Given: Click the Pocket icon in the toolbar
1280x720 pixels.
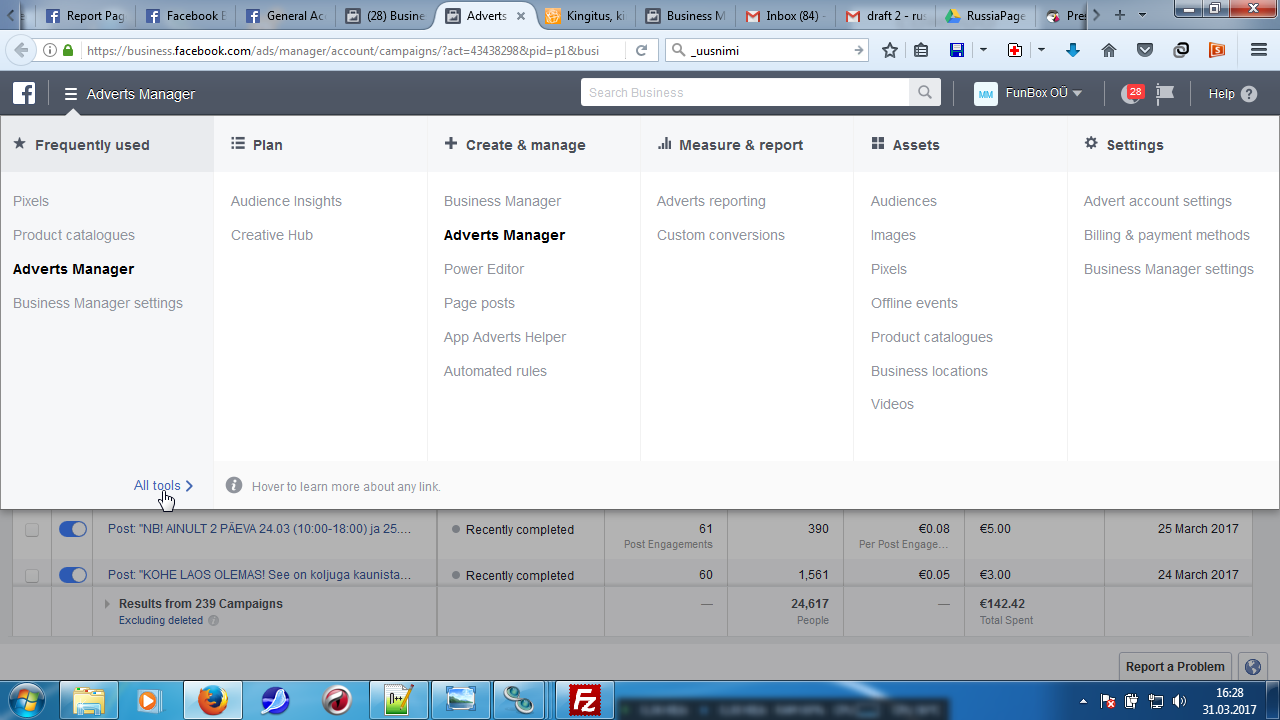Looking at the screenshot, I should pyautogui.click(x=1145, y=50).
